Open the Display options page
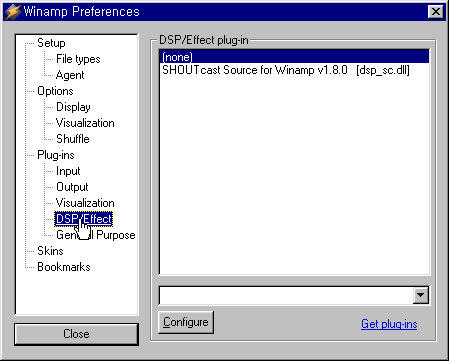 (73, 107)
